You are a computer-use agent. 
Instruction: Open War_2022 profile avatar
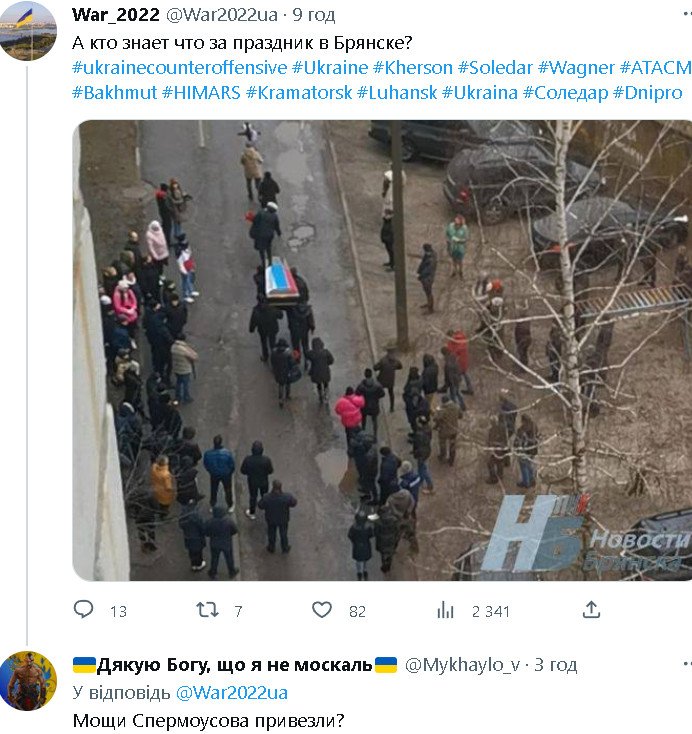28,32
